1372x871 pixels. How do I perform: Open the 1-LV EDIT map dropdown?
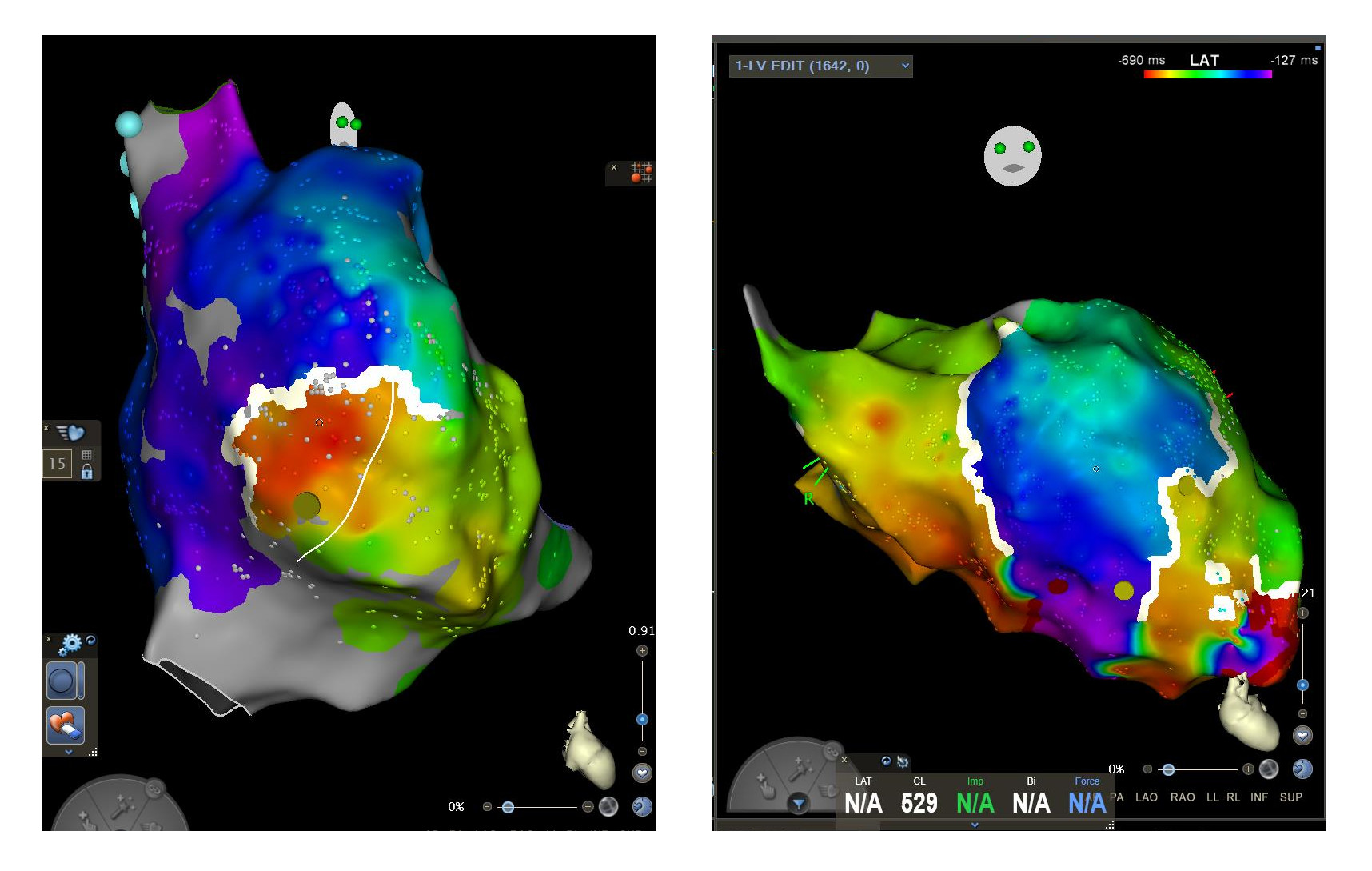(820, 66)
